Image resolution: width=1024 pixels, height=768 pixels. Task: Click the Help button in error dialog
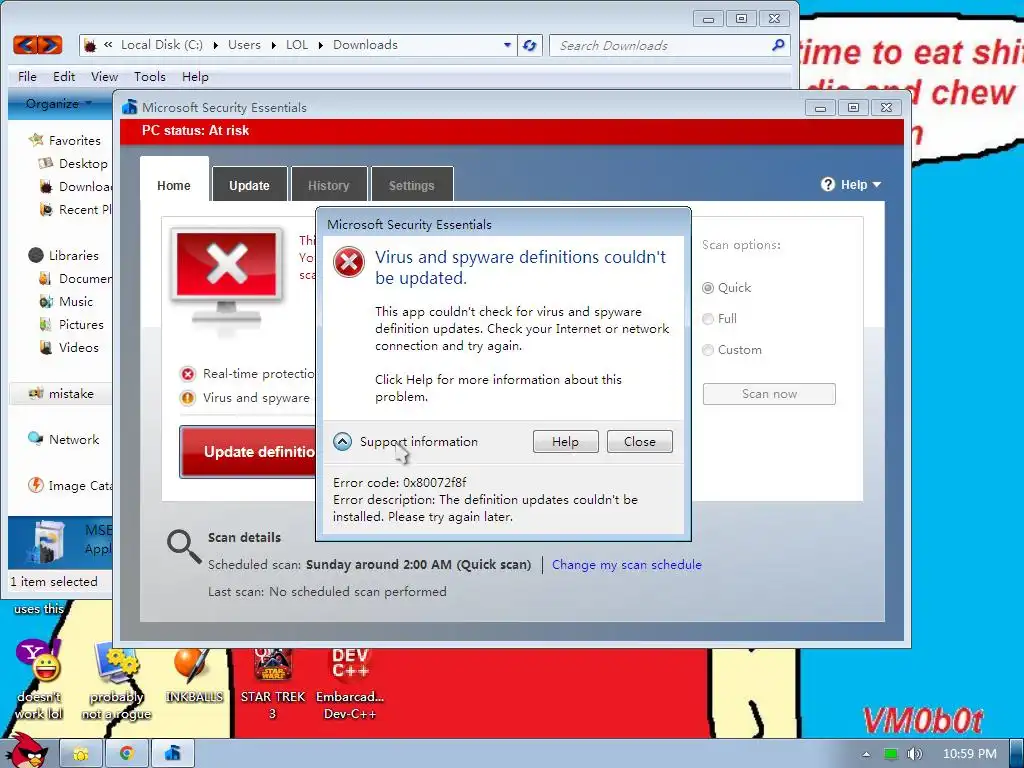566,441
